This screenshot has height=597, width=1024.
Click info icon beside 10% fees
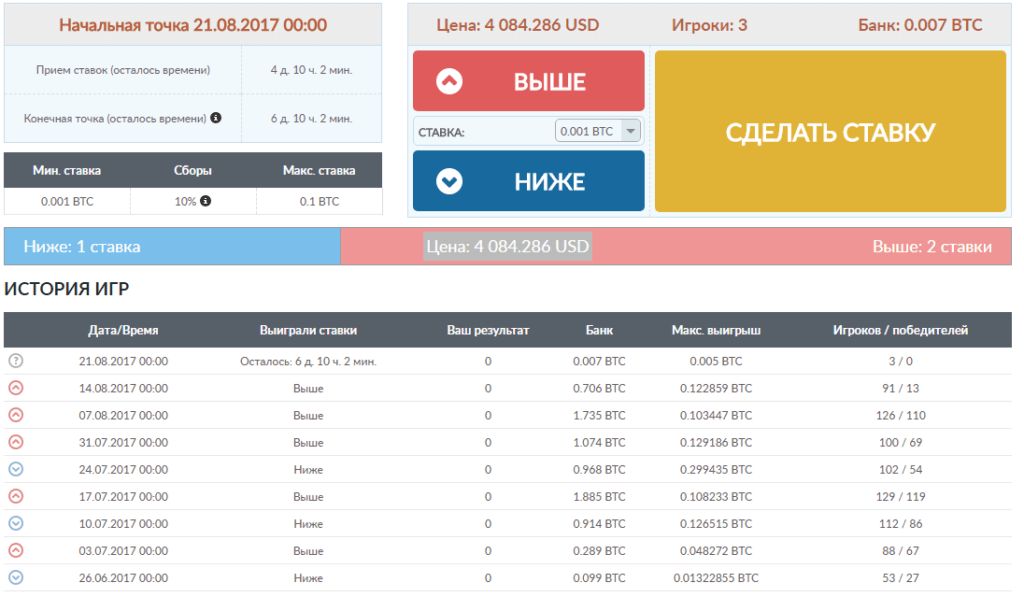coord(206,201)
